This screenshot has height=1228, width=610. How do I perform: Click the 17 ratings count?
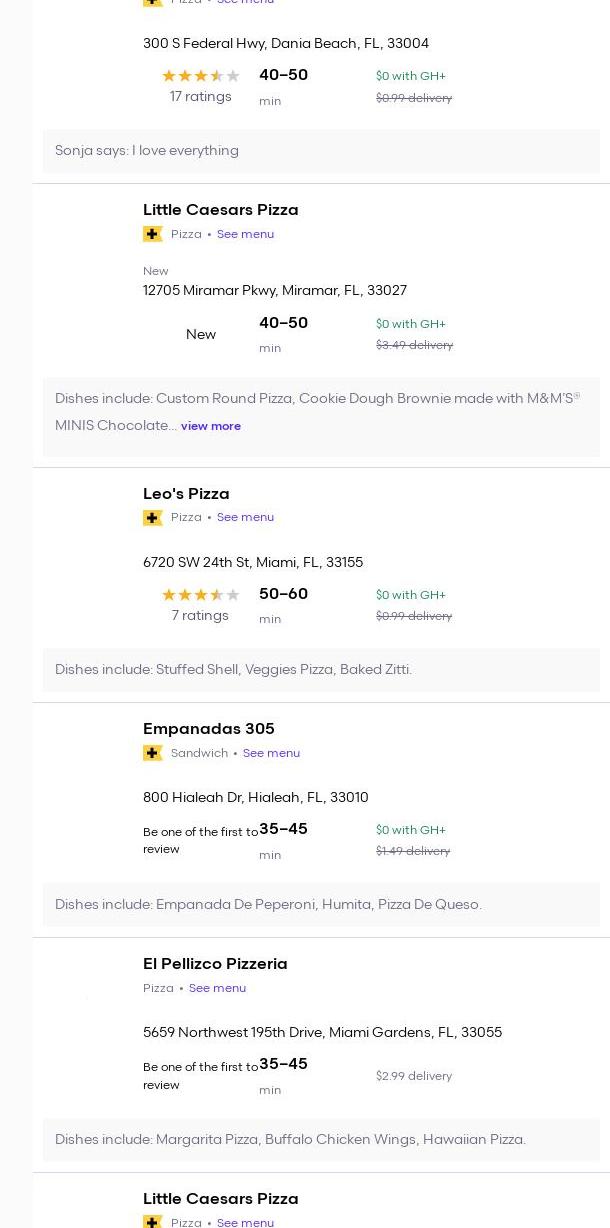click(200, 97)
